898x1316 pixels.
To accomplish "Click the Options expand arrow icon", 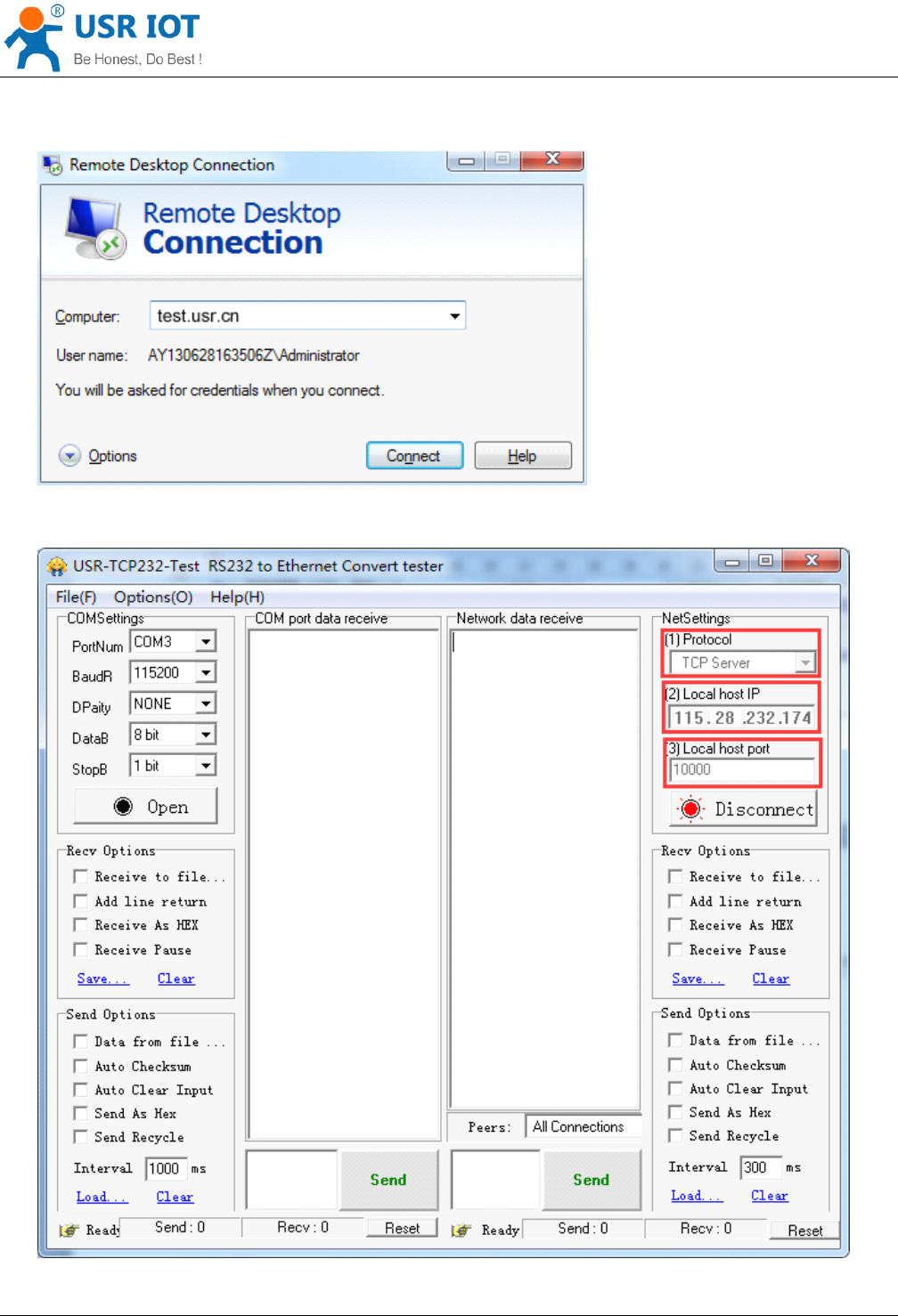I will [69, 456].
